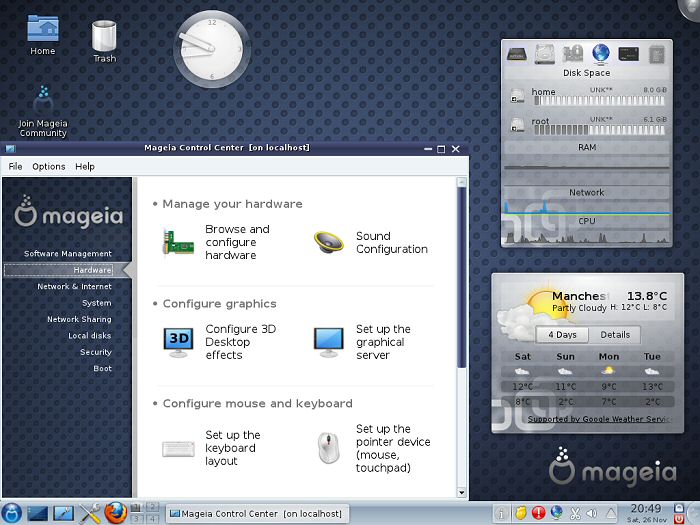The height and width of the screenshot is (525, 700).
Task: Click the scrollbar down arrow in Control Center
Action: [x=462, y=492]
